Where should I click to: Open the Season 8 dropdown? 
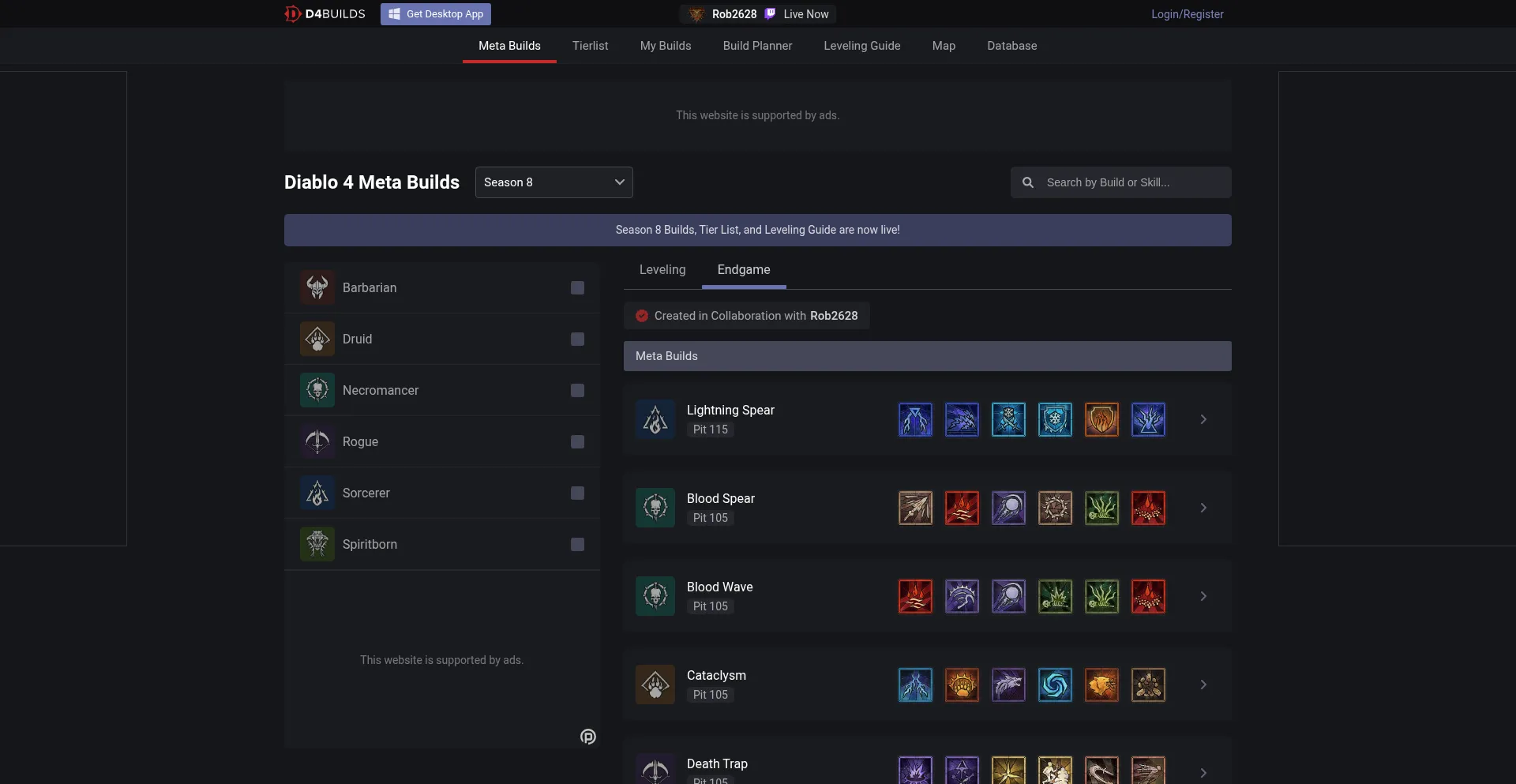[x=554, y=182]
